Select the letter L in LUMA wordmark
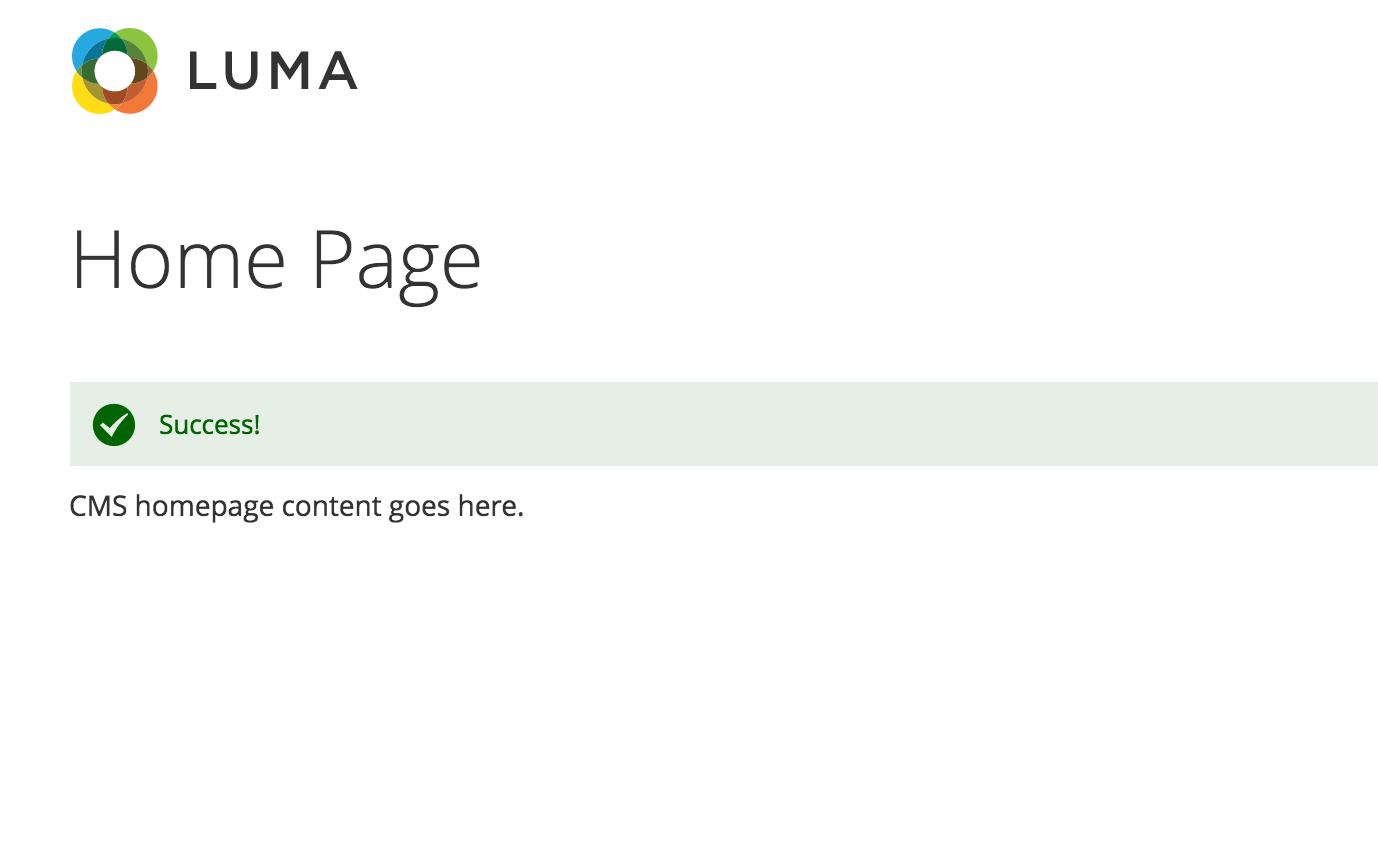Viewport: 1378px width, 846px height. [200, 72]
